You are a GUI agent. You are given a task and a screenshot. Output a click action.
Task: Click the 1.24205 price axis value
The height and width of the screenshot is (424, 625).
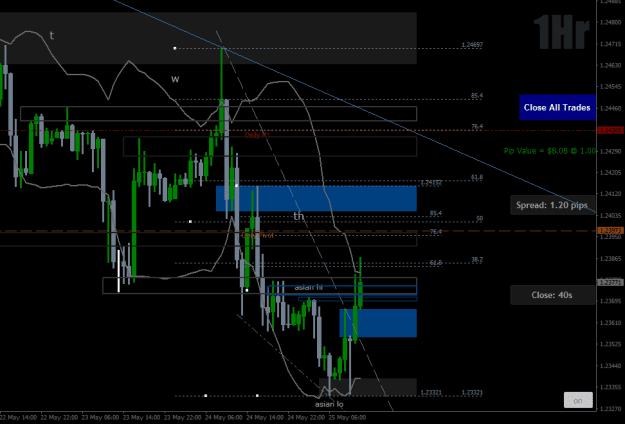[x=610, y=173]
